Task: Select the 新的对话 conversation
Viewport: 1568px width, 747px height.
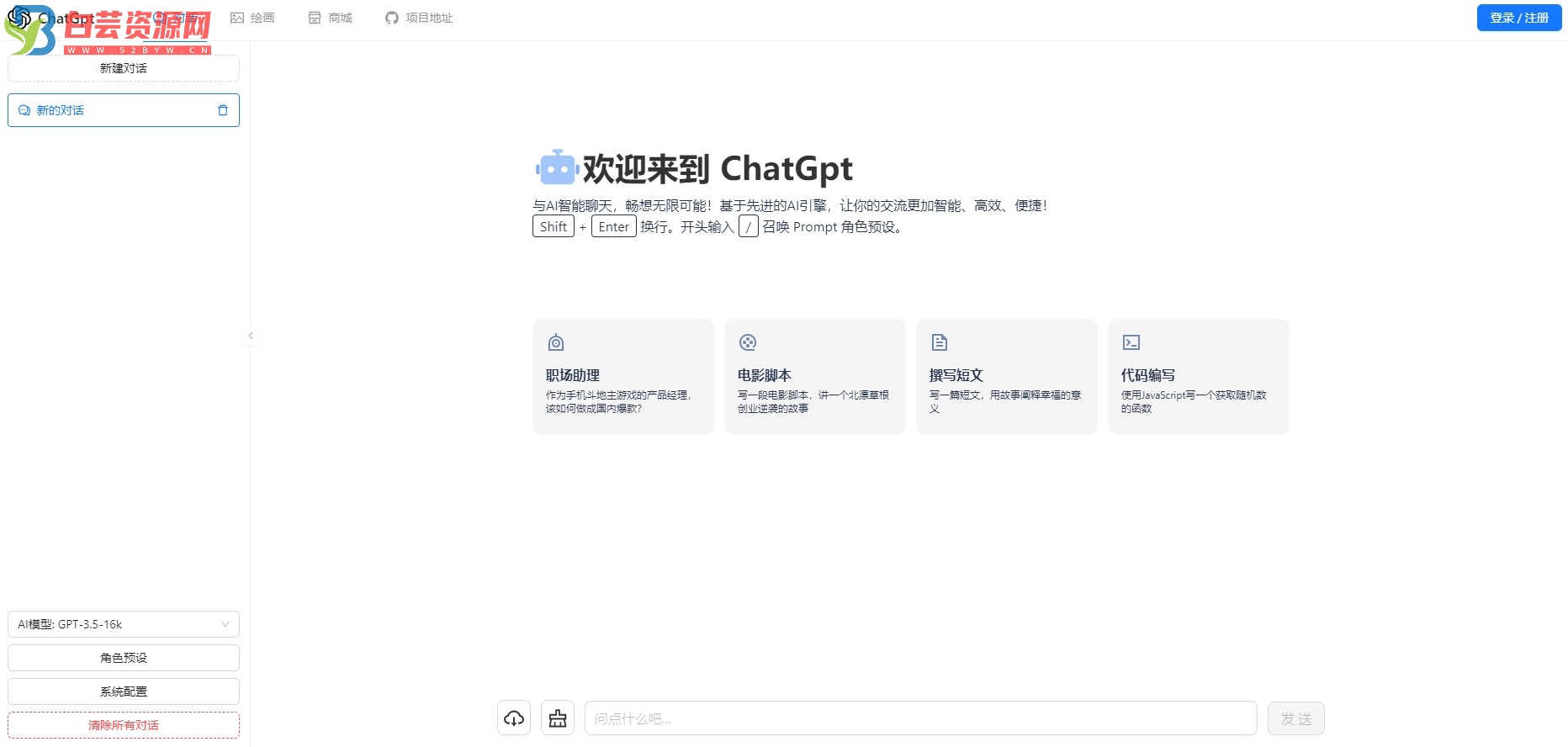Action: pos(124,110)
